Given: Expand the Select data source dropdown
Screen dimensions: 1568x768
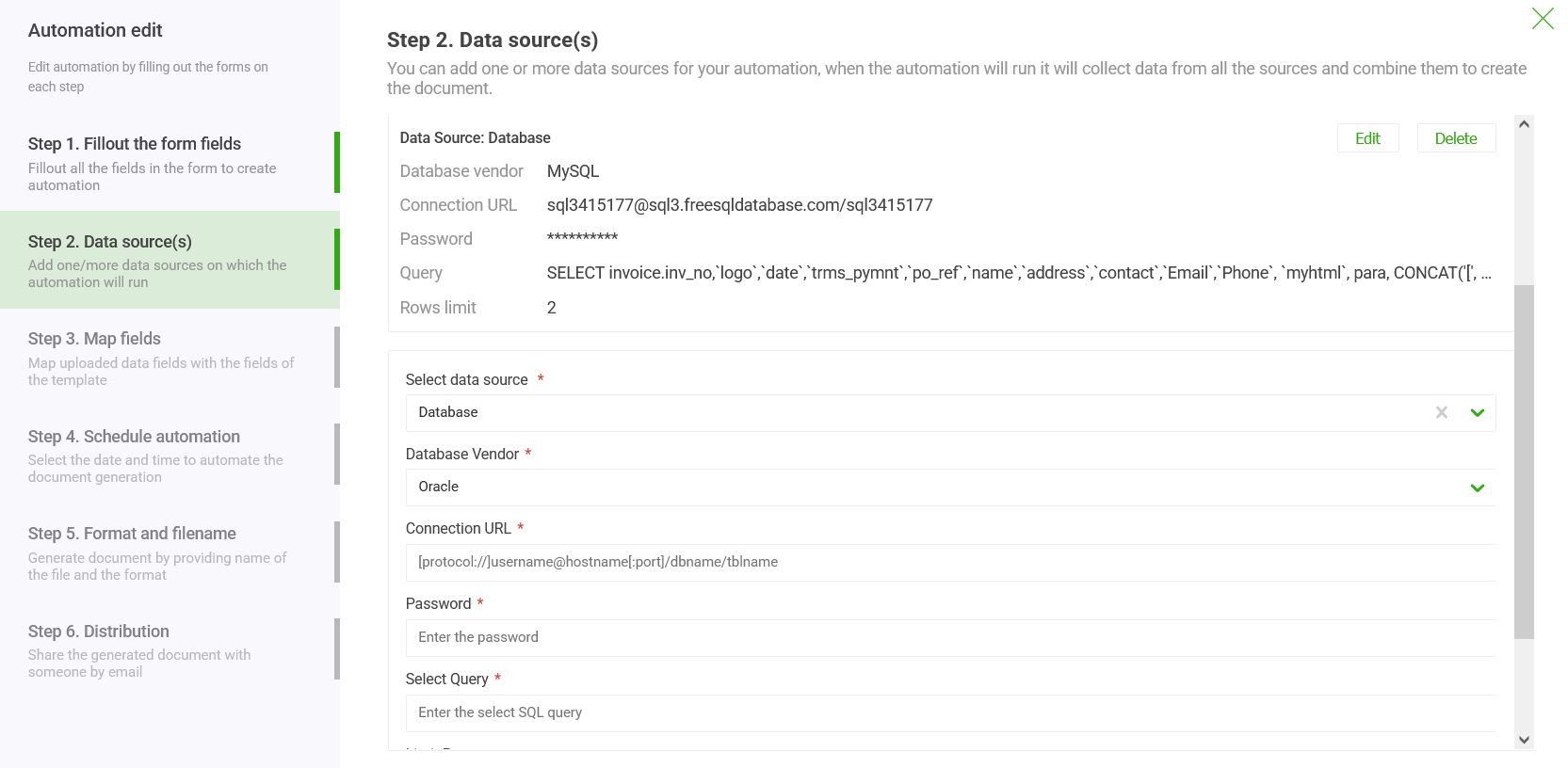Looking at the screenshot, I should [x=1477, y=412].
